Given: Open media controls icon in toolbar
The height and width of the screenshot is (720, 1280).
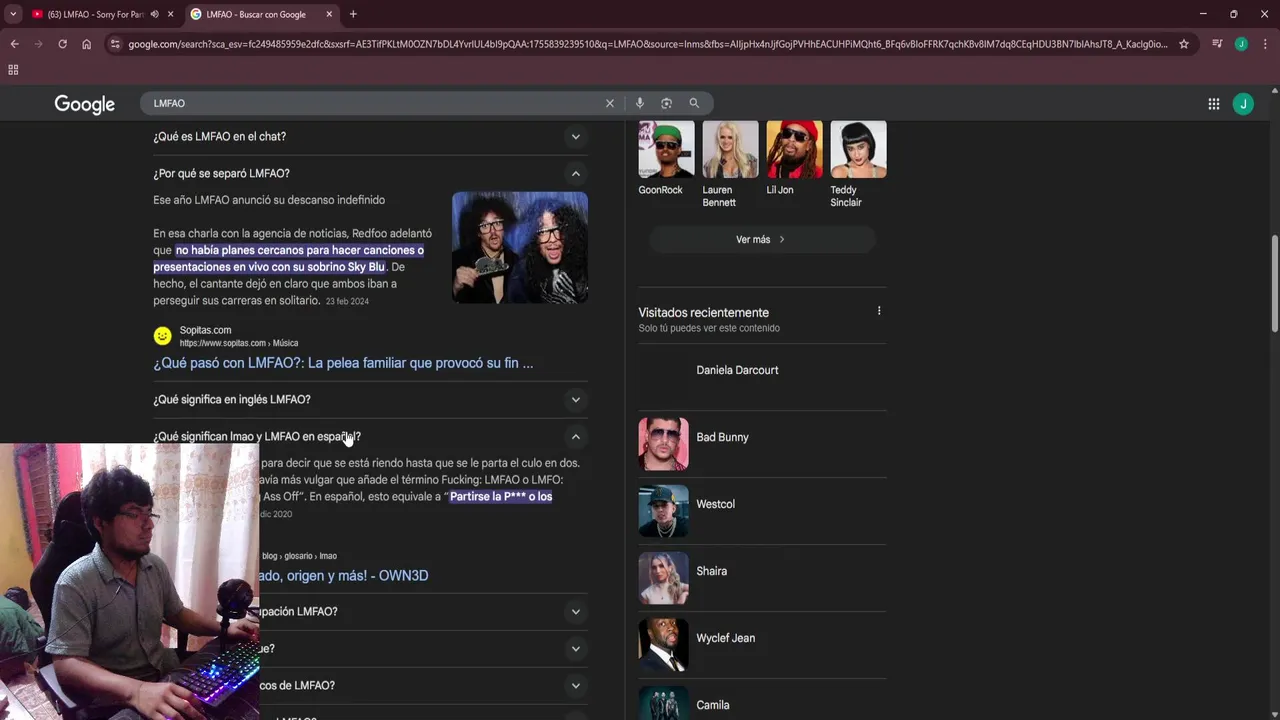Looking at the screenshot, I should pos(1217,44).
